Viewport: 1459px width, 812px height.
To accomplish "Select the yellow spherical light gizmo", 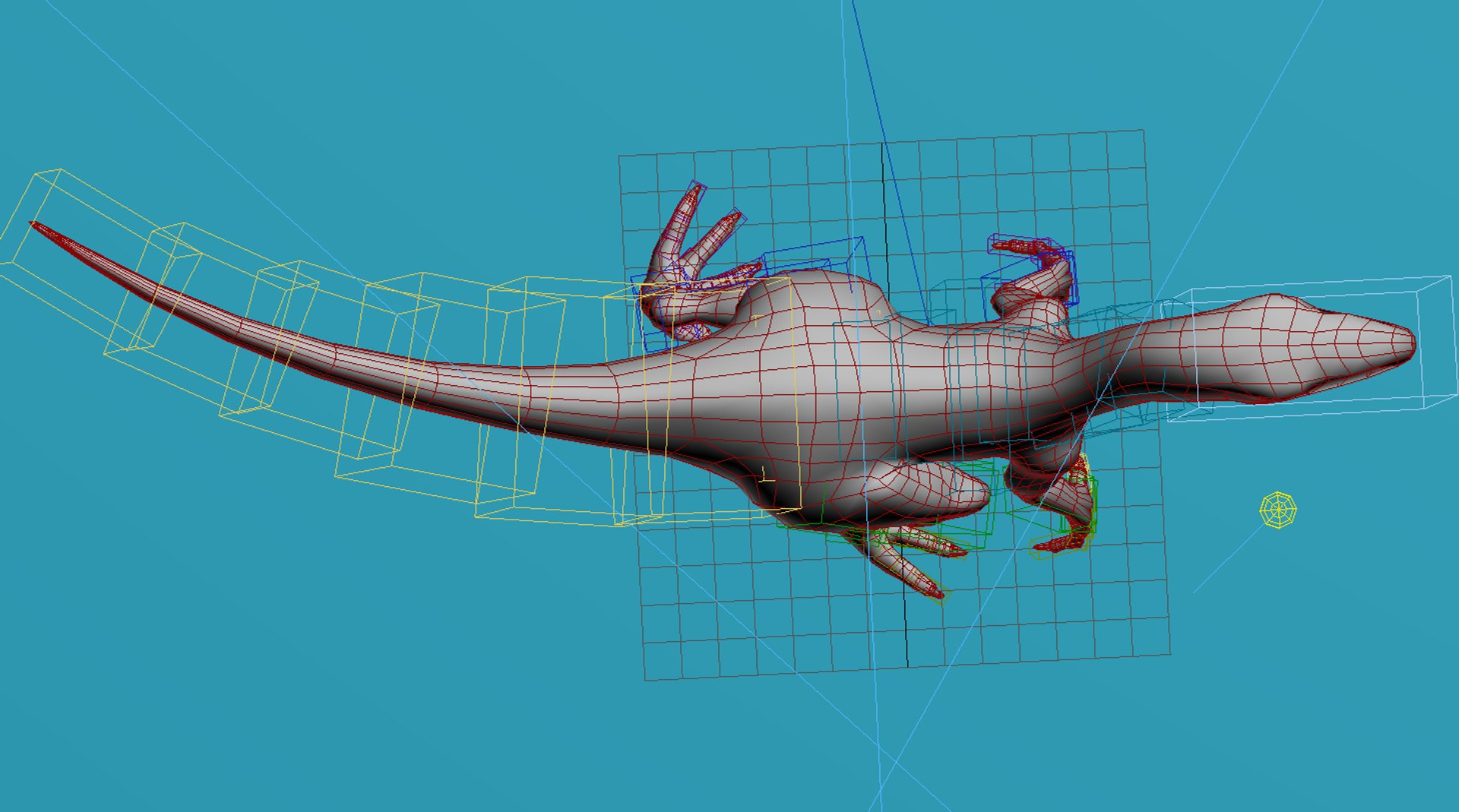I will 1278,510.
